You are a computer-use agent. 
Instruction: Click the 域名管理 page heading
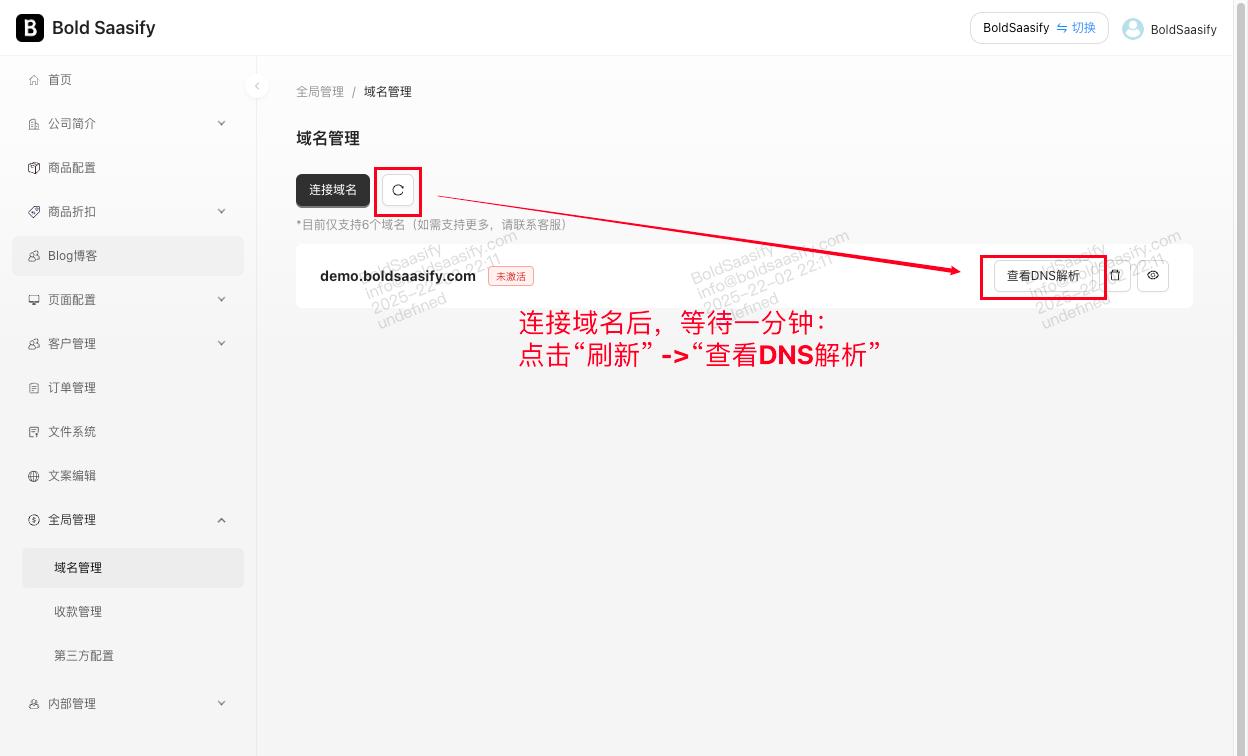328,139
